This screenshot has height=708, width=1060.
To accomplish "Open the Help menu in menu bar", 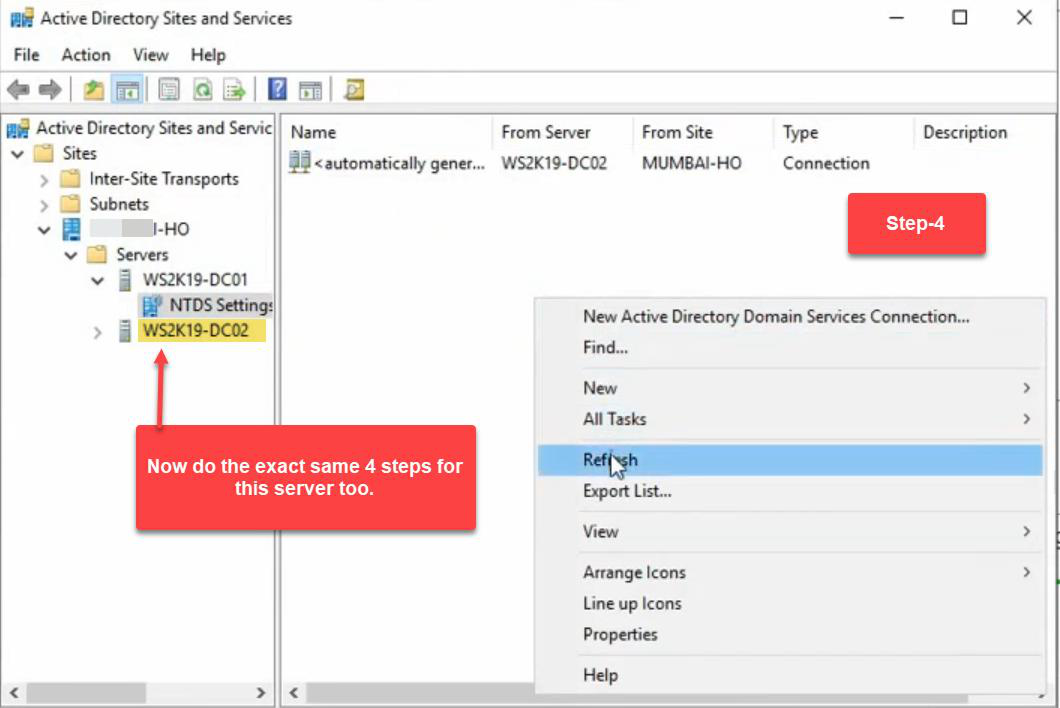I will pos(208,55).
